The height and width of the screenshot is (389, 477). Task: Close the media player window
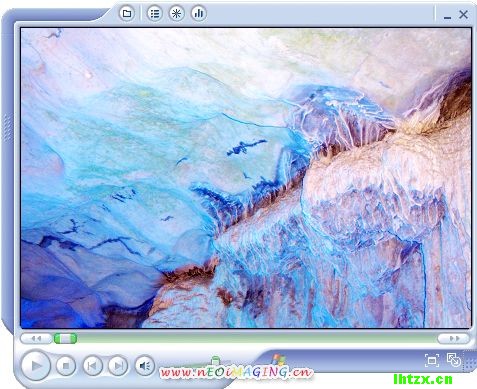(463, 14)
